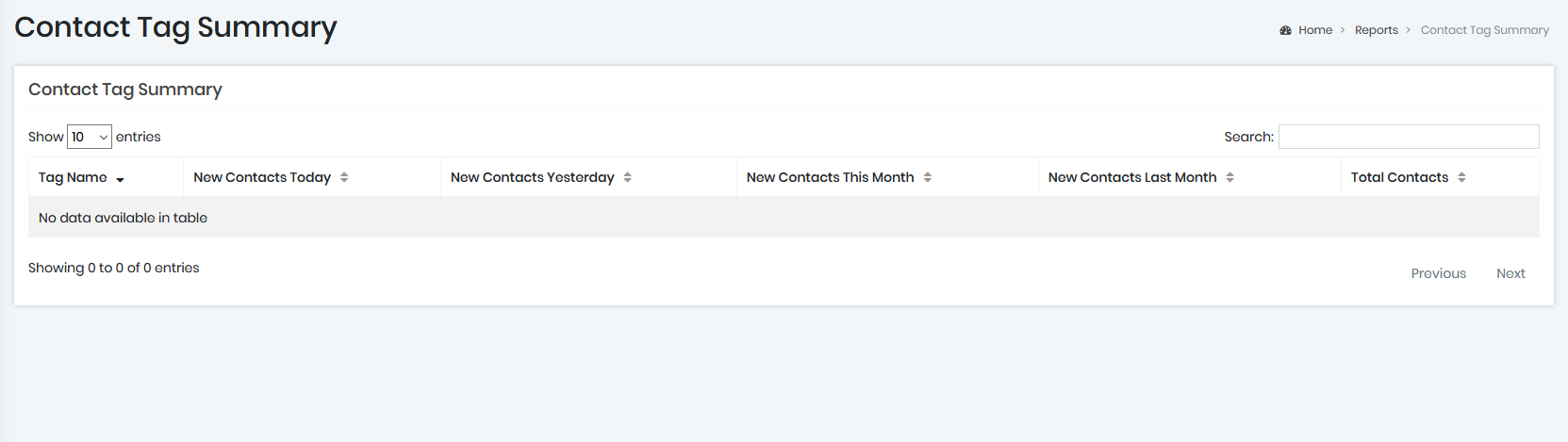Image resolution: width=1568 pixels, height=442 pixels.
Task: Click the Home dashboard icon in breadcrumb
Action: (x=1285, y=30)
